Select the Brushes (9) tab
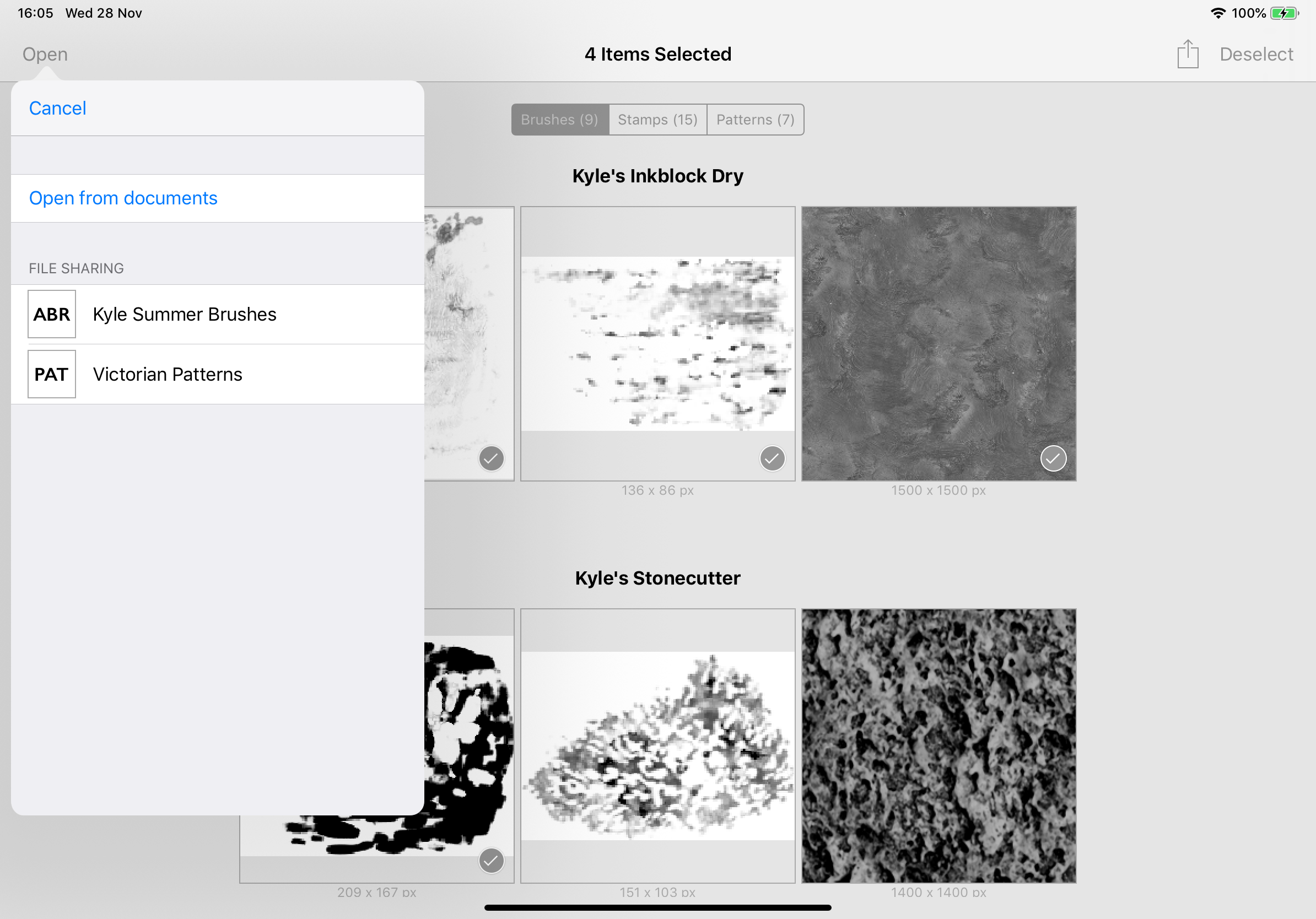Viewport: 1316px width, 919px height. pyautogui.click(x=559, y=120)
